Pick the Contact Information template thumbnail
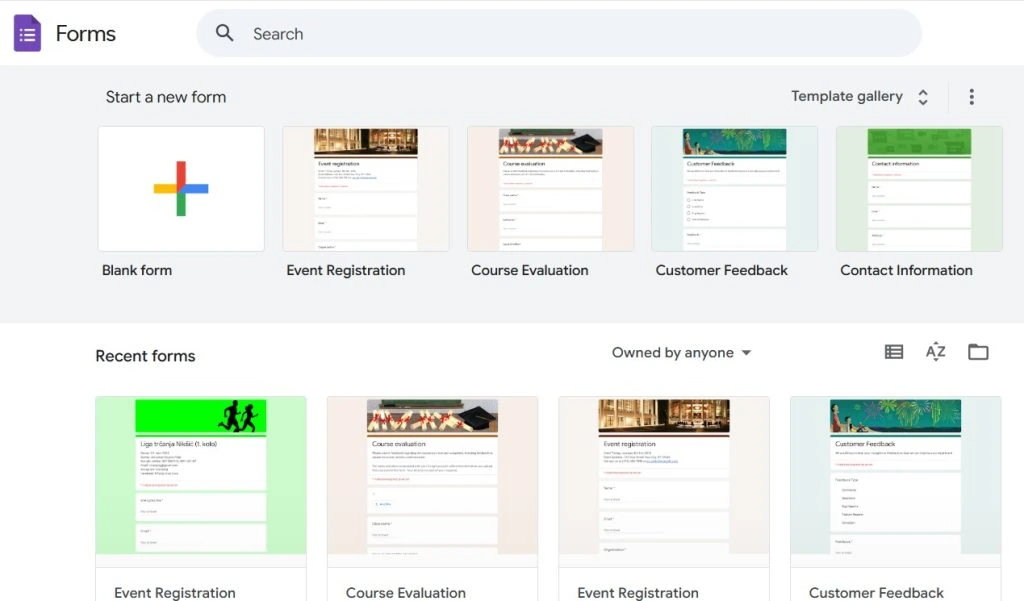Image resolution: width=1024 pixels, height=601 pixels. (x=919, y=188)
